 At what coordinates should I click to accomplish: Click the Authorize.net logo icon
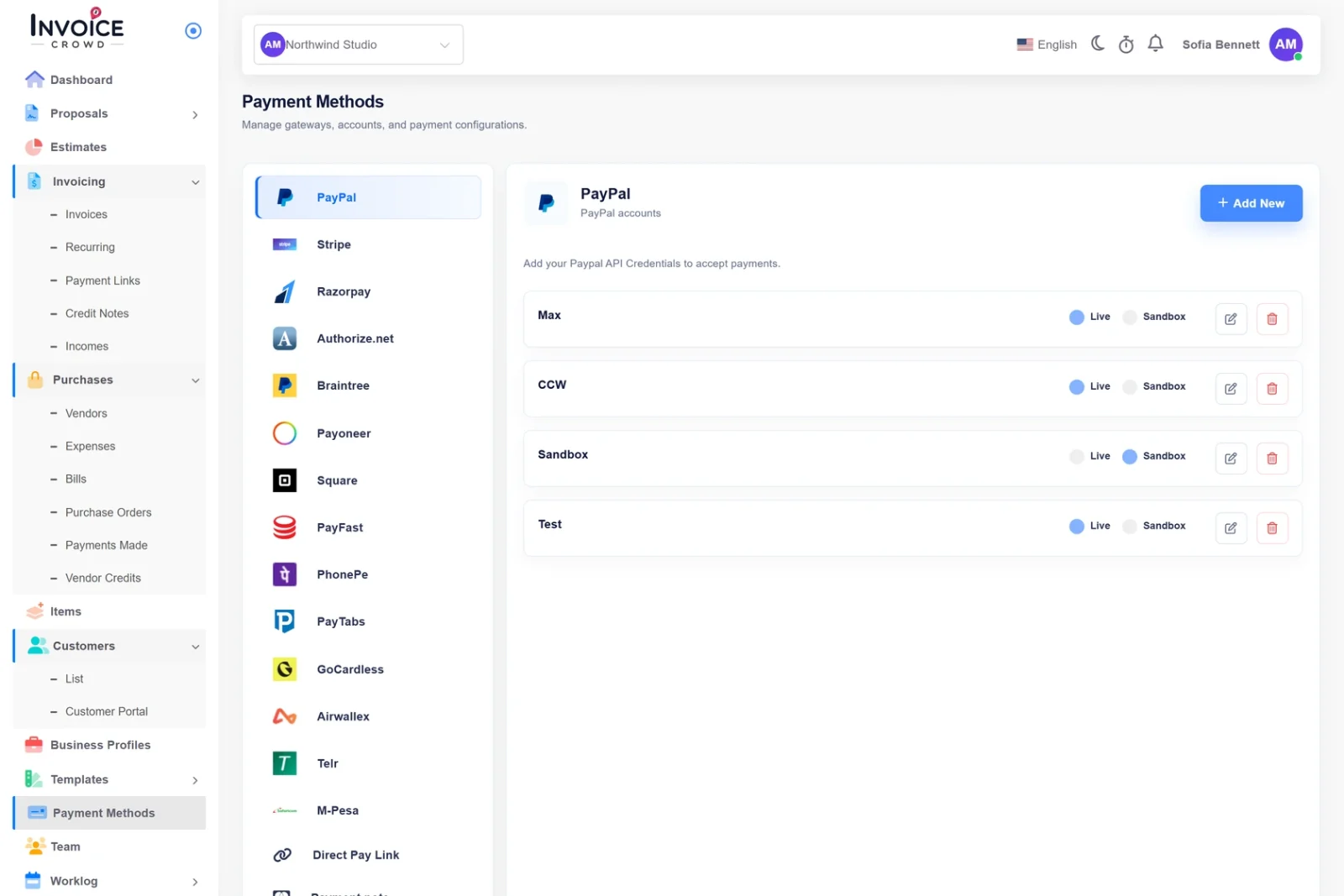285,338
